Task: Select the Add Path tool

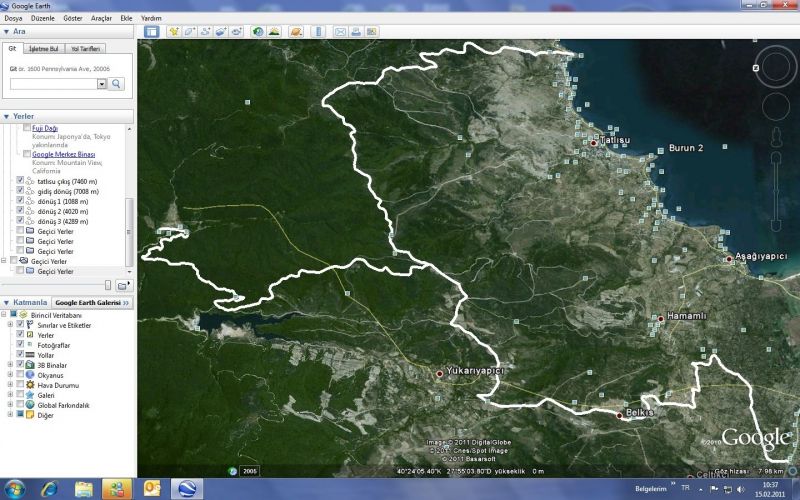Action: (205, 31)
